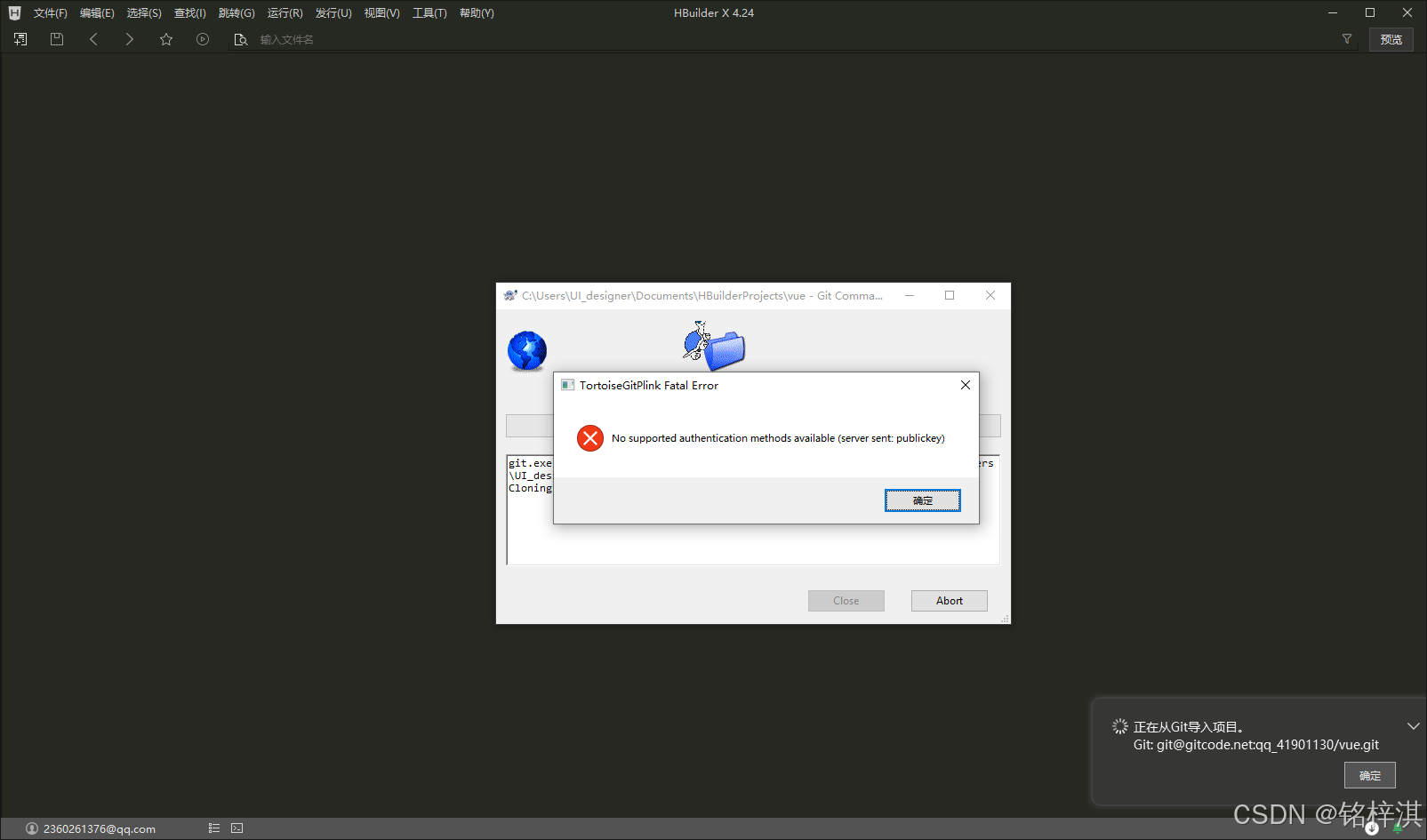Open the 选择(S) menu

pos(144,13)
